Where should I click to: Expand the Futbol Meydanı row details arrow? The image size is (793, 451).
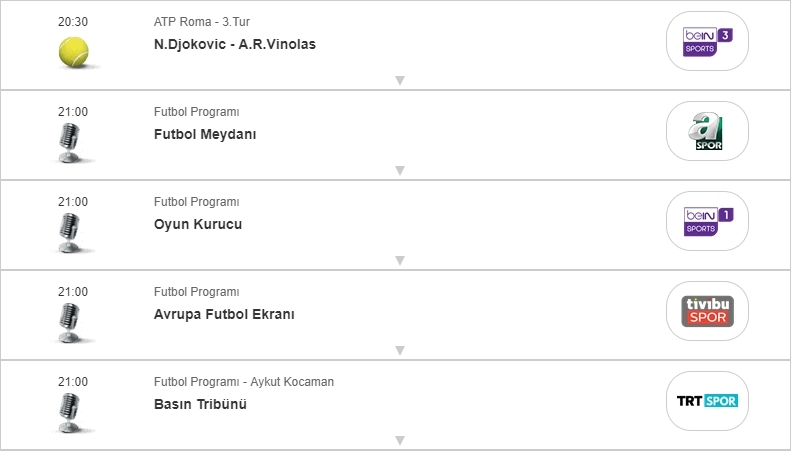pyautogui.click(x=399, y=171)
